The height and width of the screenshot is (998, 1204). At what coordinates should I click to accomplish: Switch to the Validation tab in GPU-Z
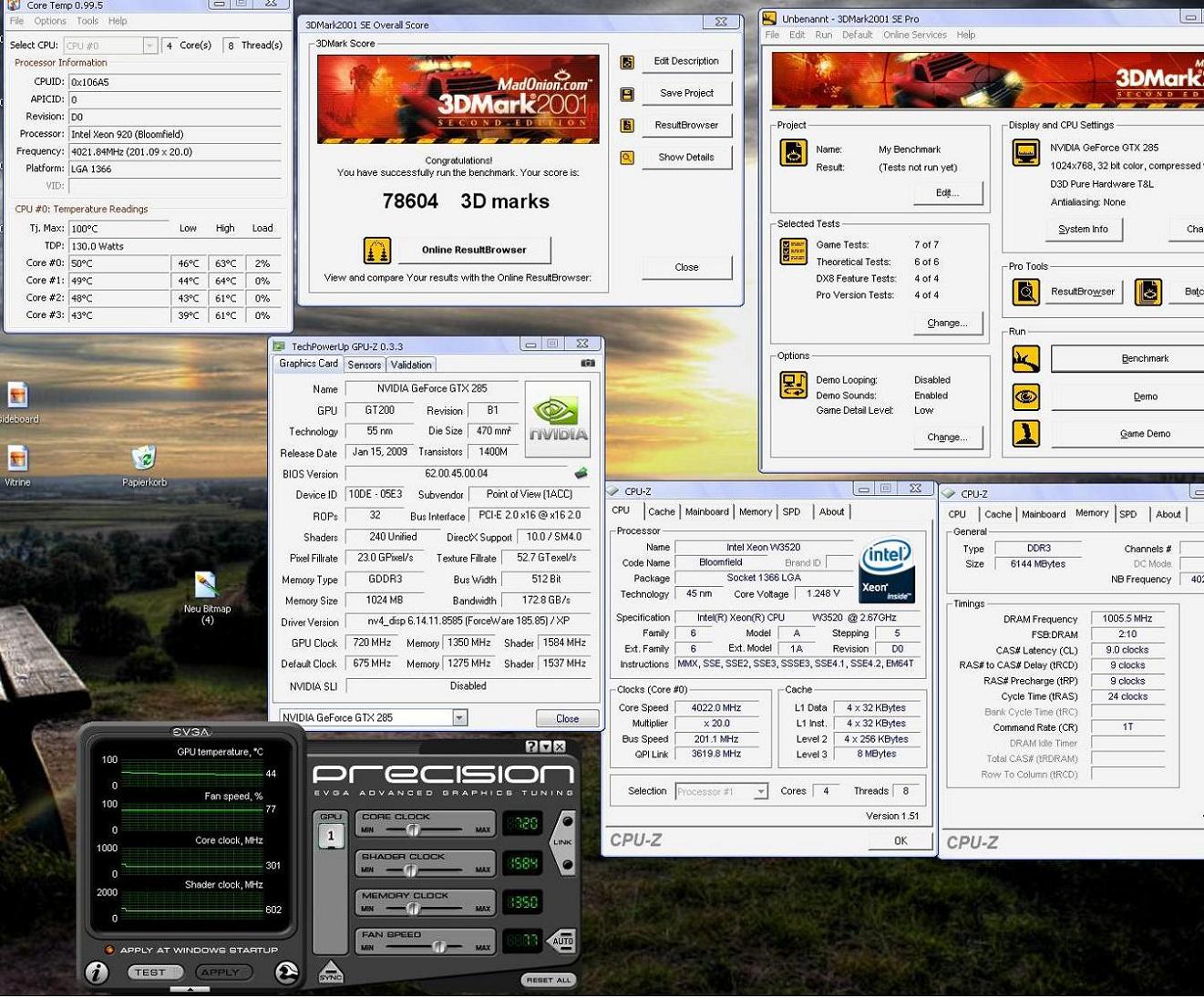[x=411, y=365]
